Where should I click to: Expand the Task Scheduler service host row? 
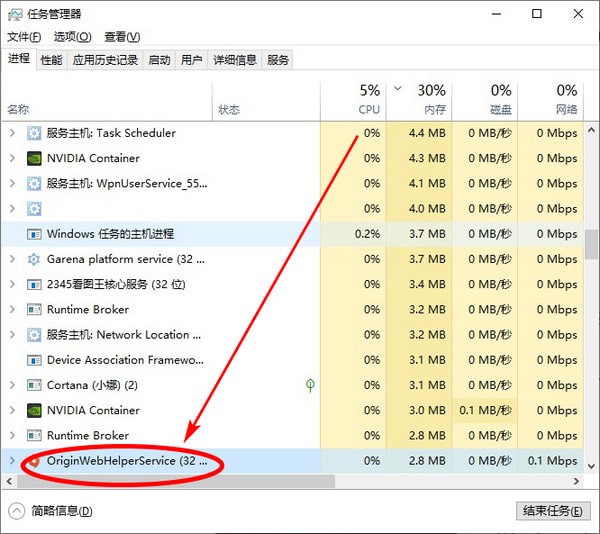(12, 133)
